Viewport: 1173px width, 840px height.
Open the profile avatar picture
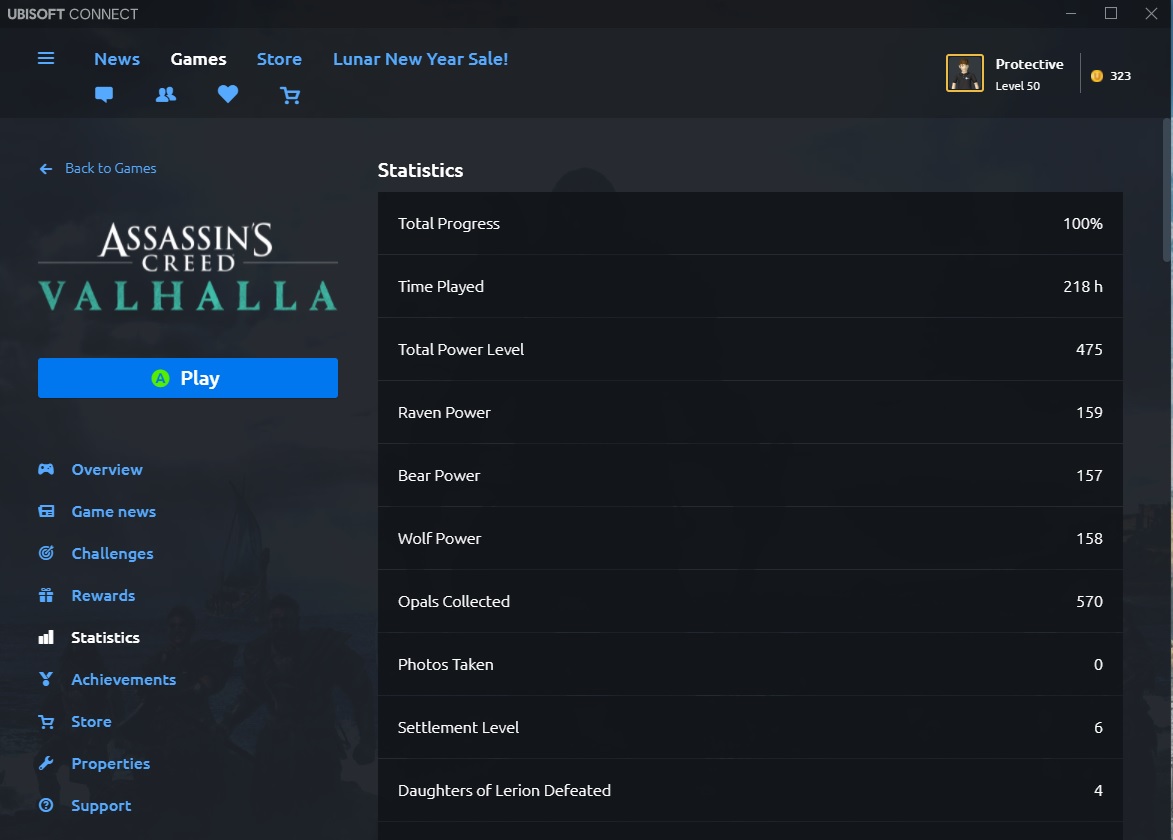tap(965, 73)
